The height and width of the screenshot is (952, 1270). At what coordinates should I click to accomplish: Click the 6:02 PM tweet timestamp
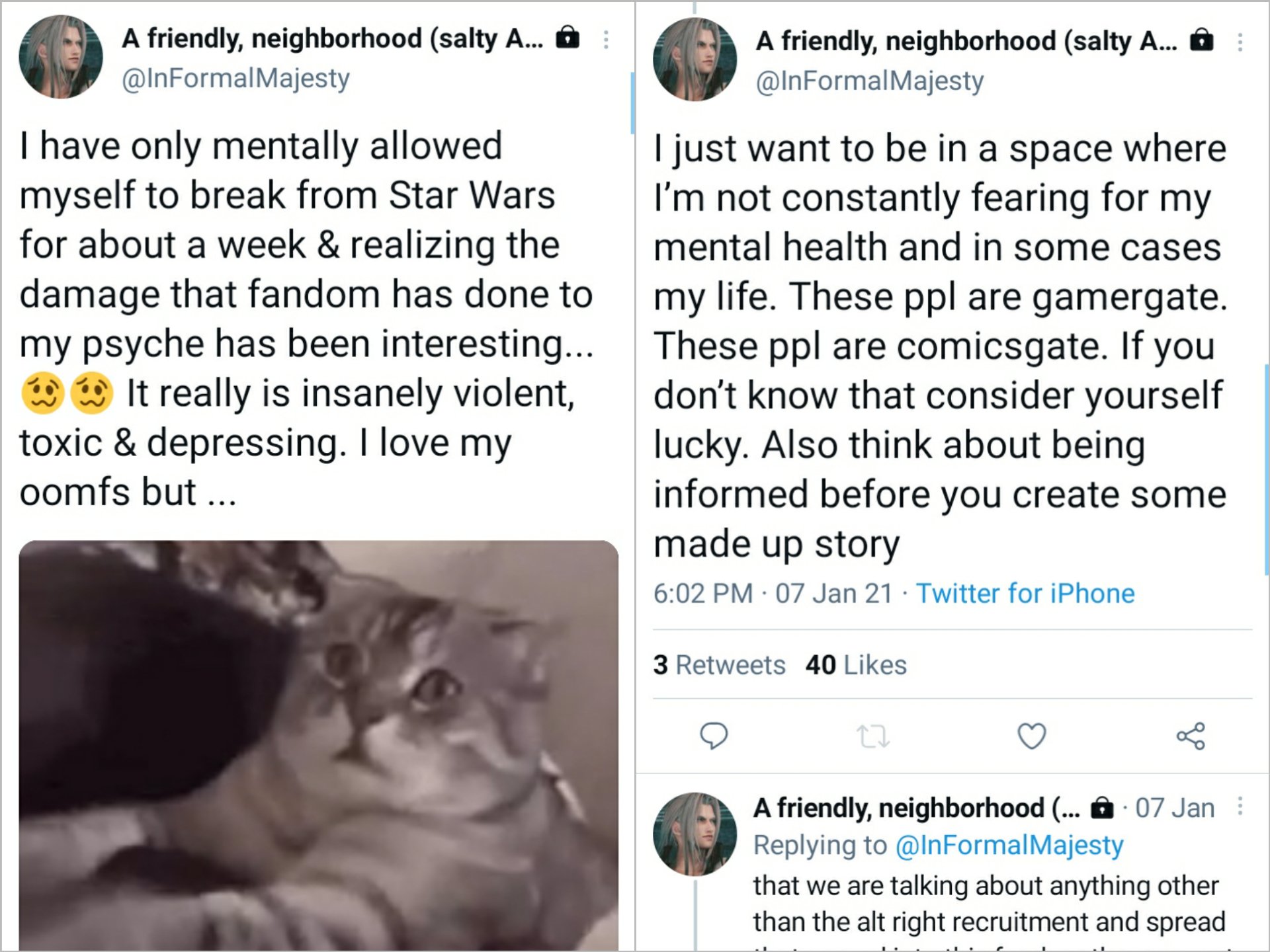[x=703, y=593]
